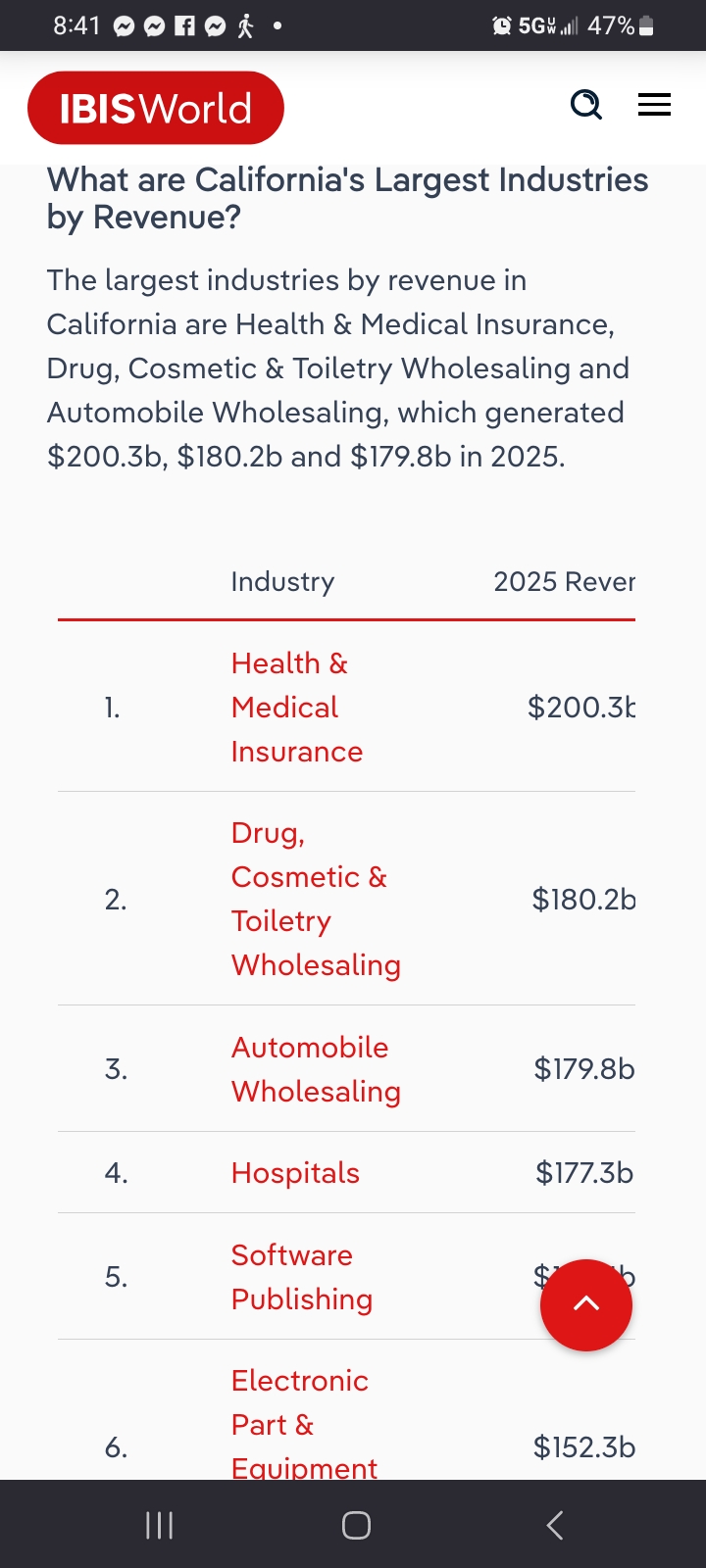Open the hamburger navigation menu
The image size is (706, 1568).
pyautogui.click(x=654, y=104)
